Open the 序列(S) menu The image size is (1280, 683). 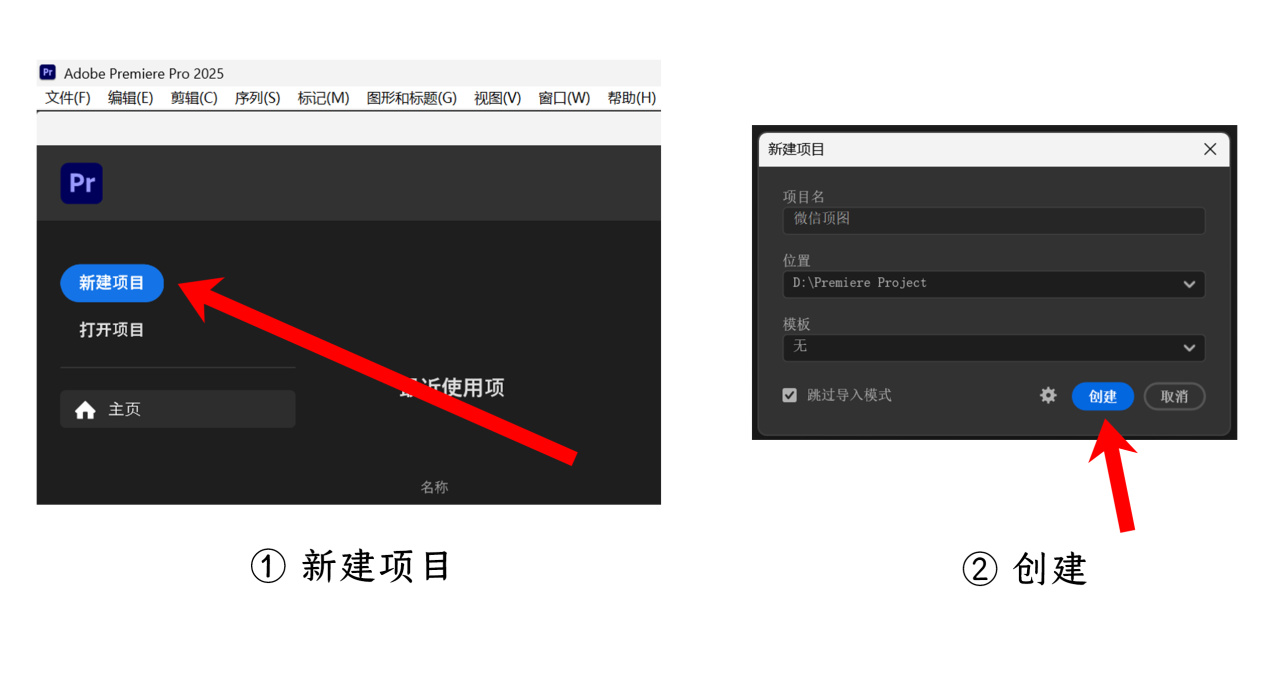tap(257, 98)
